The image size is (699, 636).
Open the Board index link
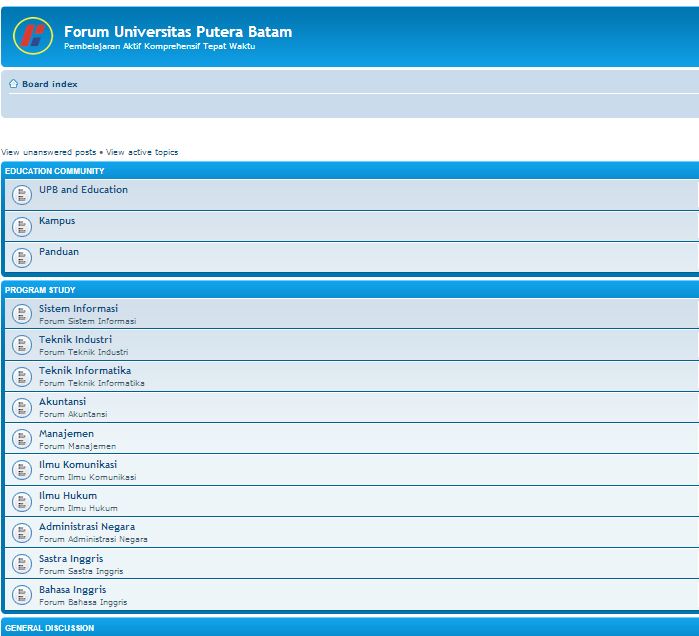tap(49, 84)
